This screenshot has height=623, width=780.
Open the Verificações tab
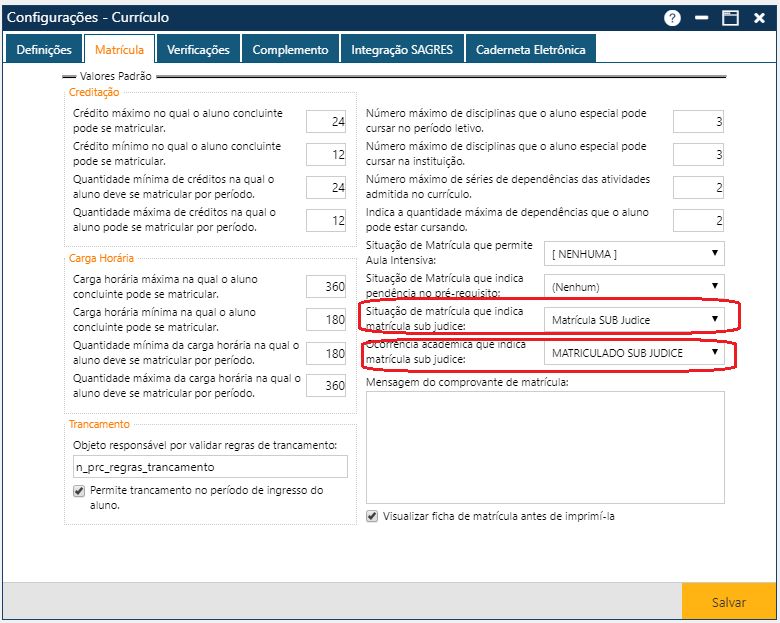(198, 49)
